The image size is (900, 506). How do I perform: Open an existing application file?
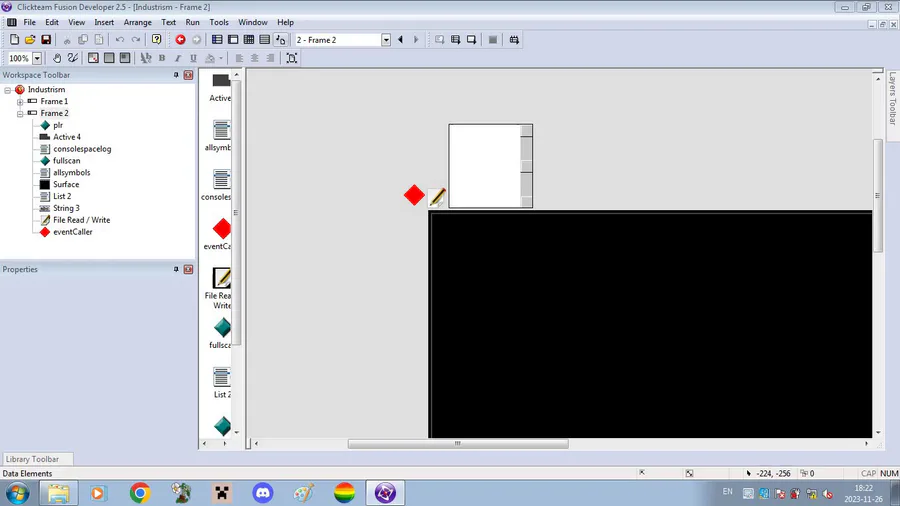tap(30, 40)
